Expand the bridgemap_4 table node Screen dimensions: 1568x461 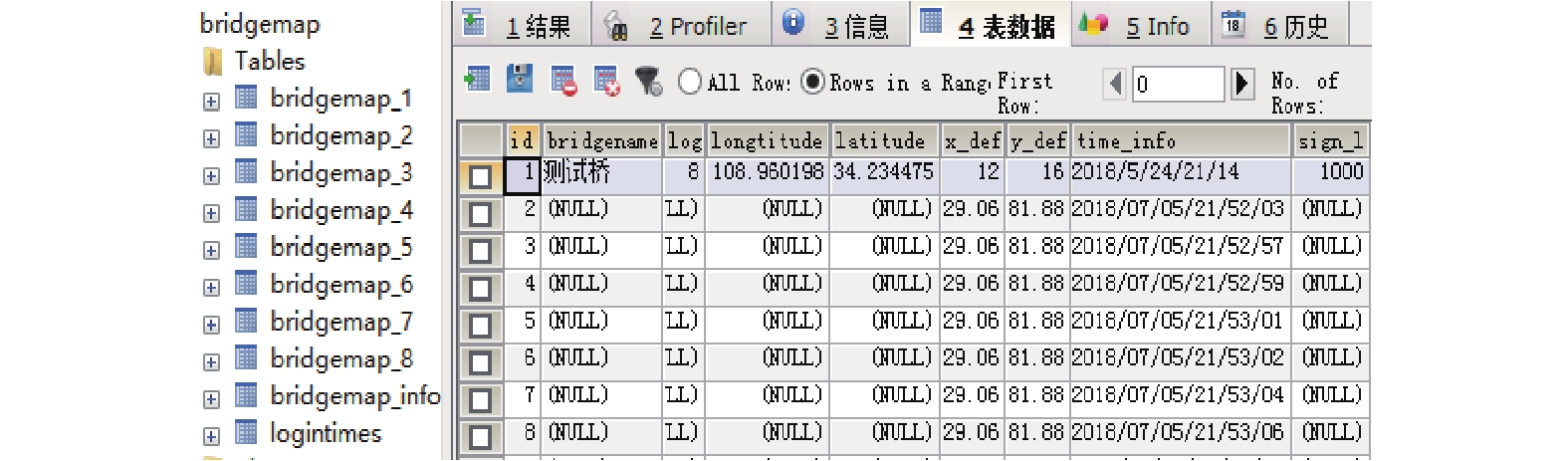point(211,213)
